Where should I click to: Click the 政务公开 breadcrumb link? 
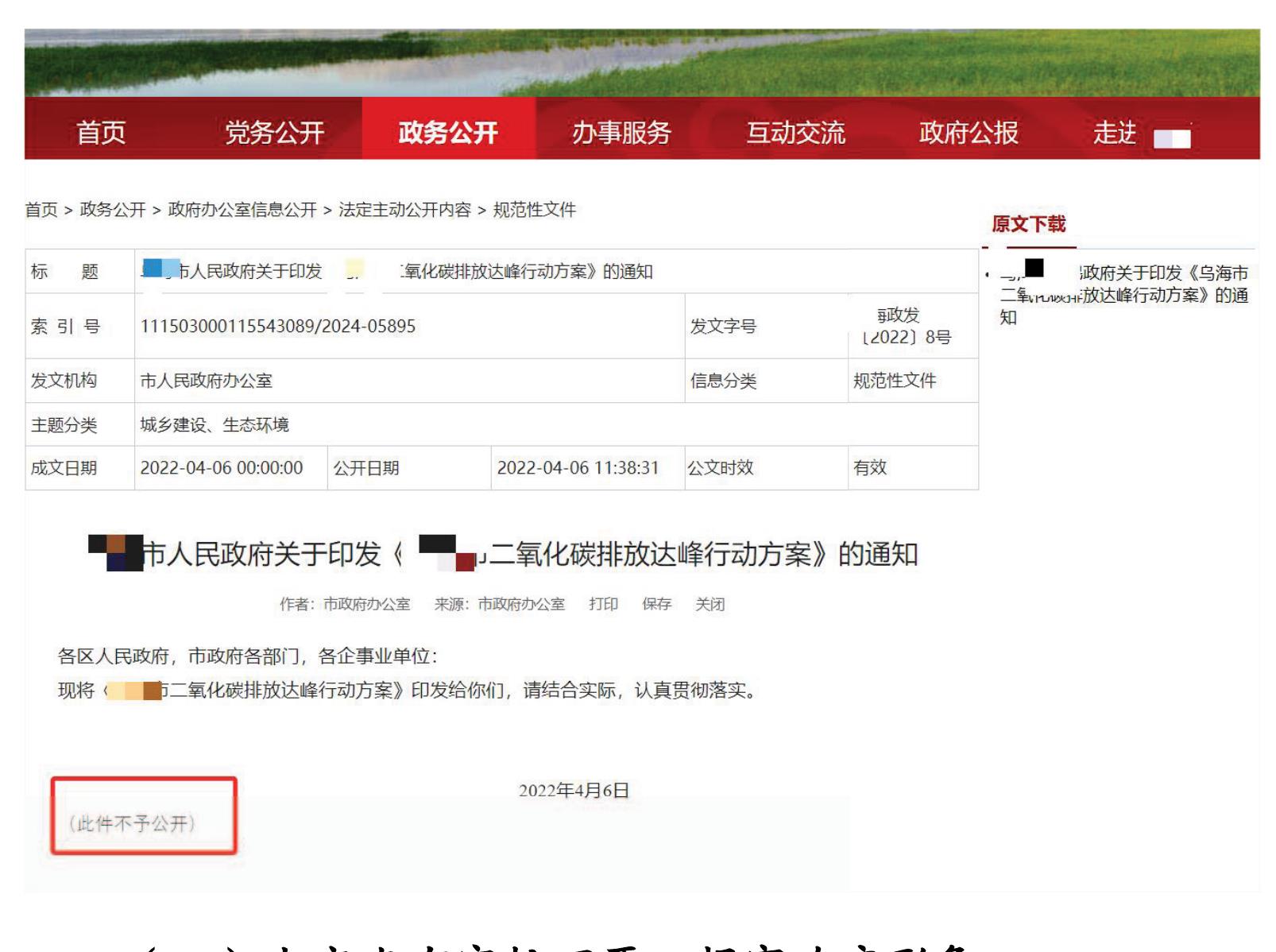(x=113, y=210)
